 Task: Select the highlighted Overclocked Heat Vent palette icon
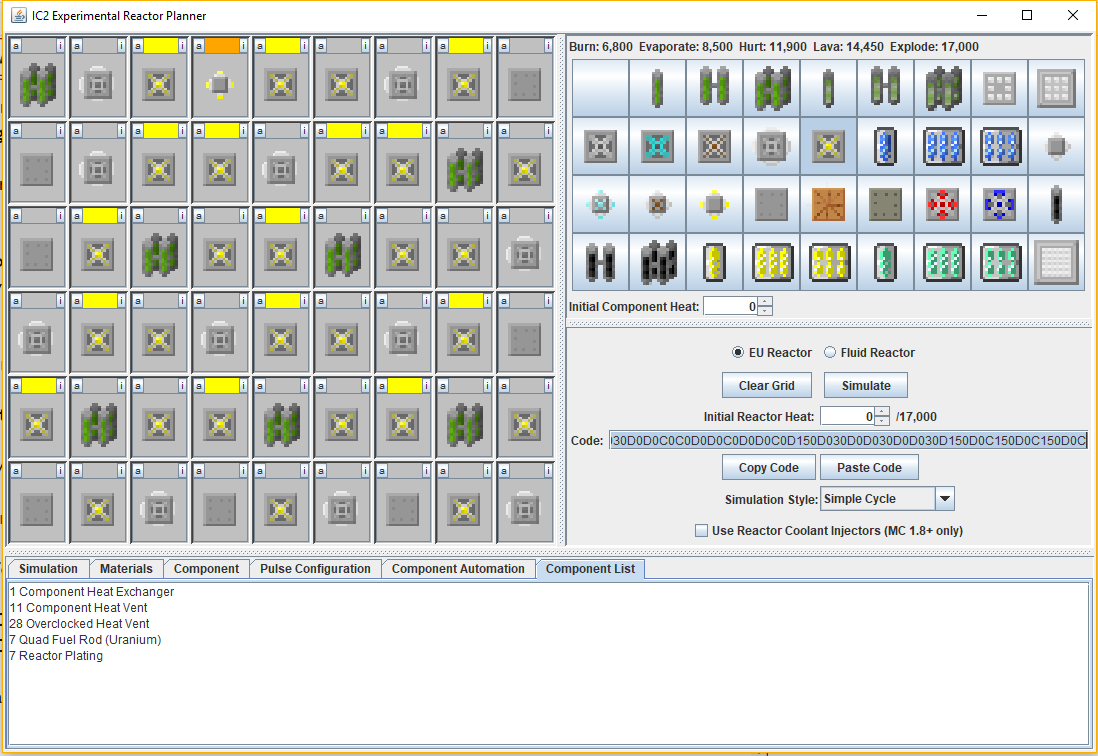pyautogui.click(x=828, y=146)
